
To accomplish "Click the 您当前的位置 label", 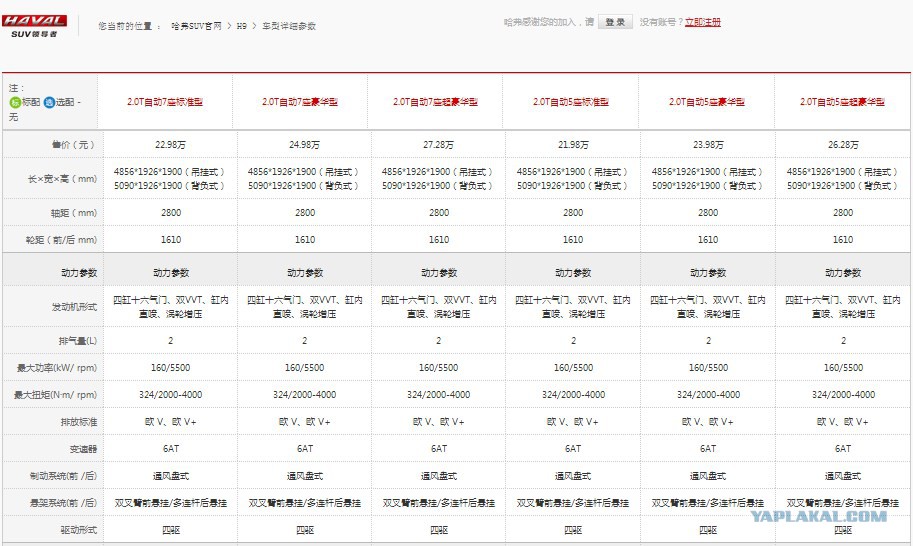I will tap(125, 26).
